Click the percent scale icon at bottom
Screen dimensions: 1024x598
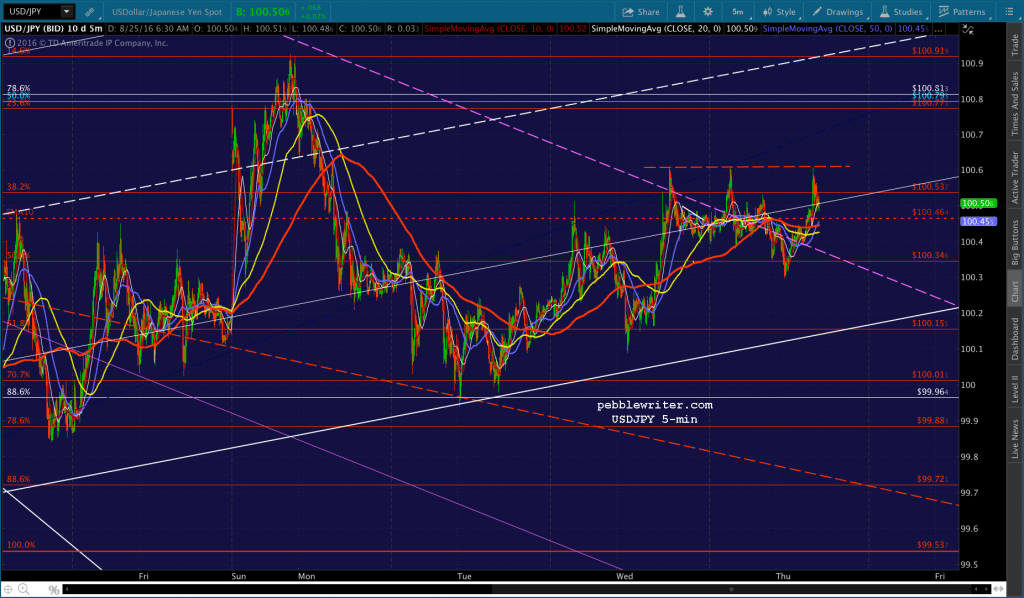pos(54,590)
